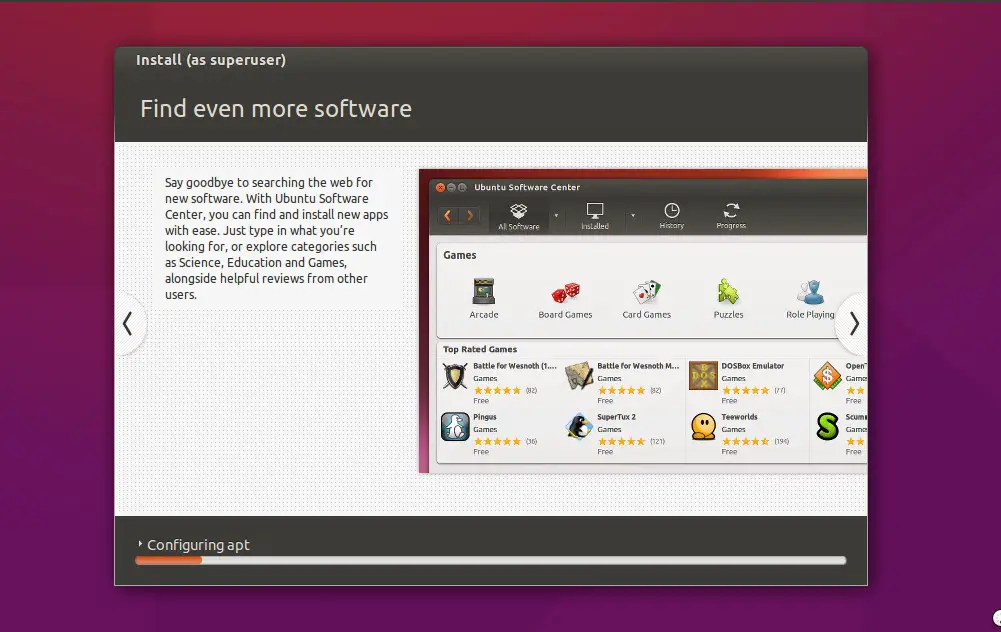
Task: Click the Install (as superuser) title
Action: 211,60
